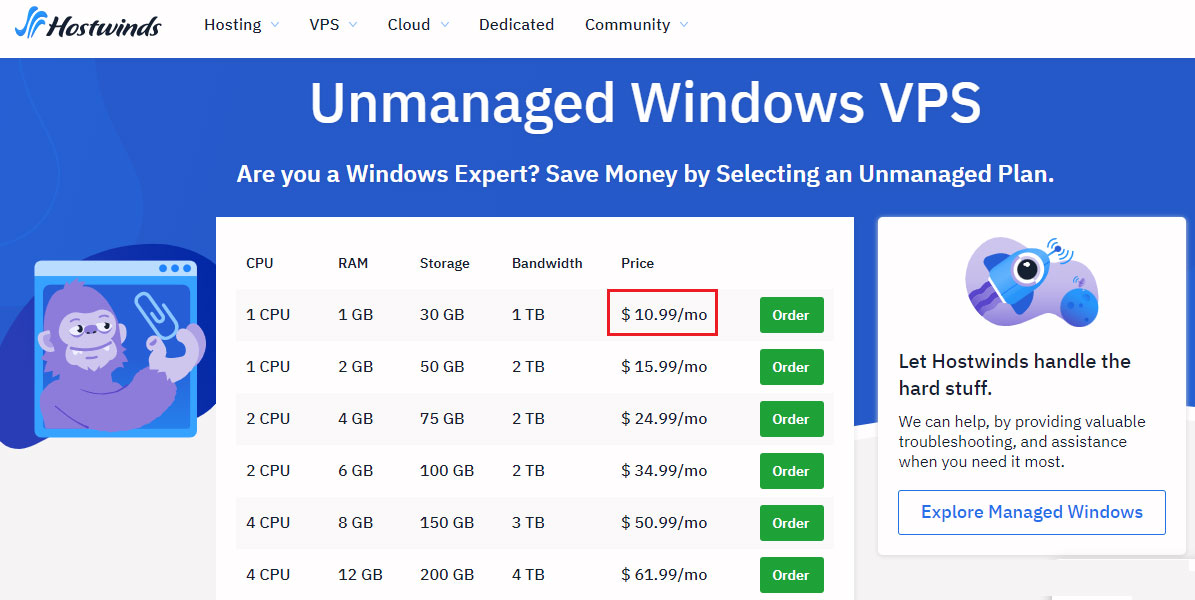Expand the Community menu chevron
This screenshot has width=1195, height=600.
click(x=684, y=25)
